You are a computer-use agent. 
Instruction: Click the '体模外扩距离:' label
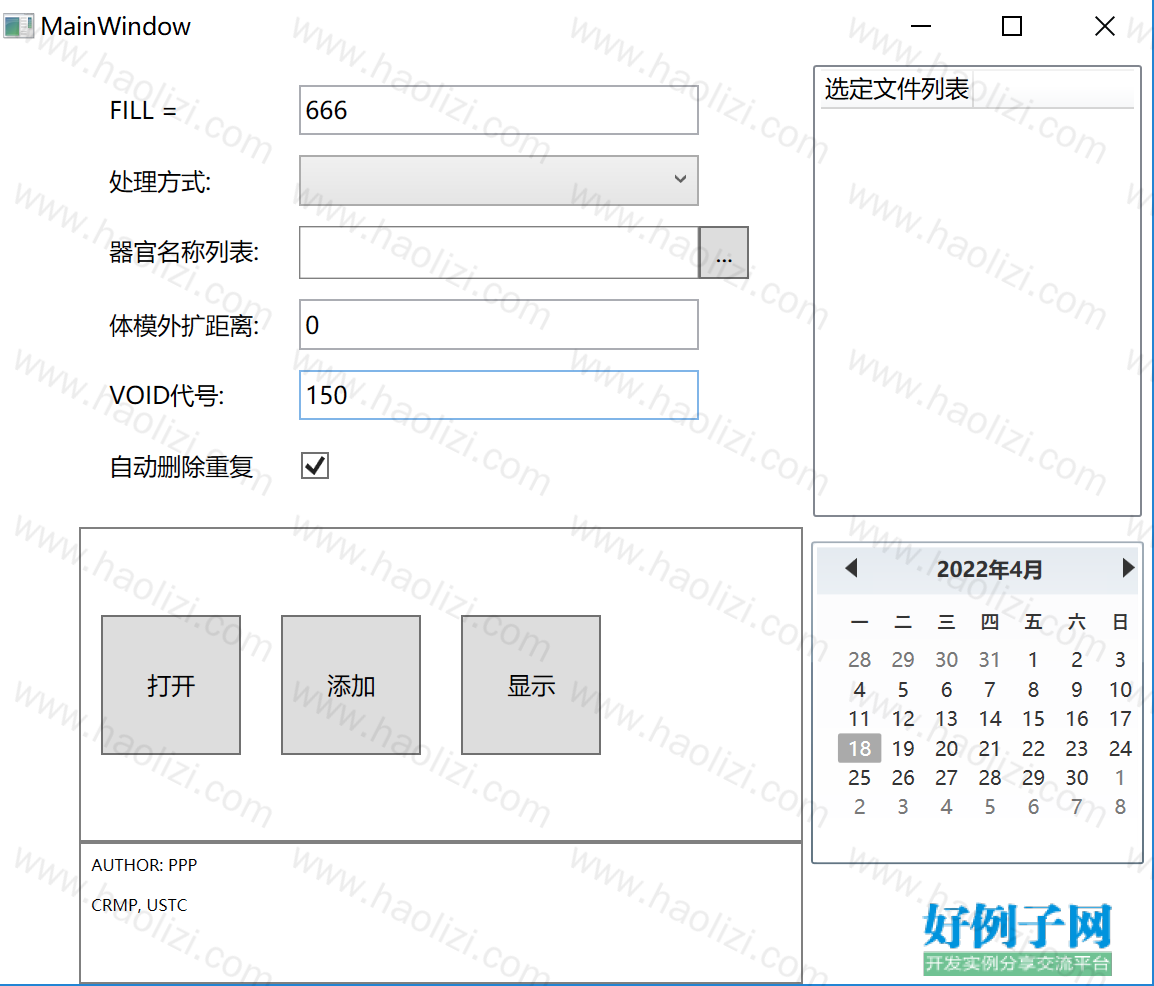[184, 325]
